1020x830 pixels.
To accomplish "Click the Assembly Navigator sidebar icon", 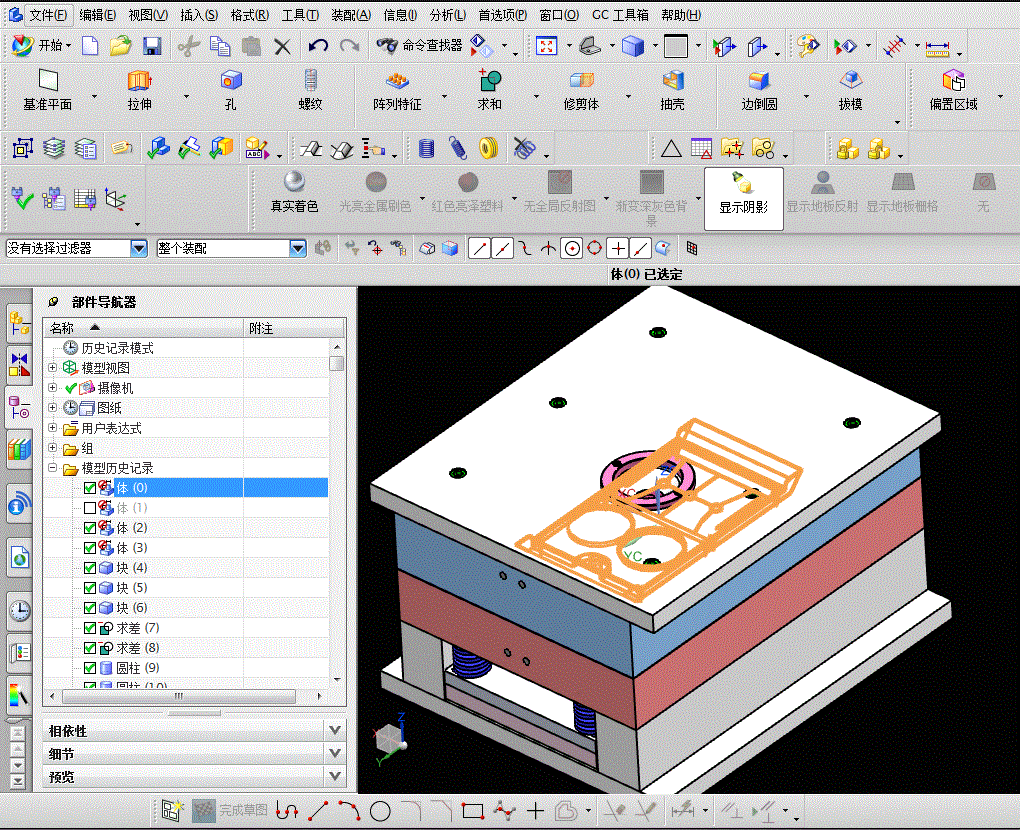I will pyautogui.click(x=20, y=323).
